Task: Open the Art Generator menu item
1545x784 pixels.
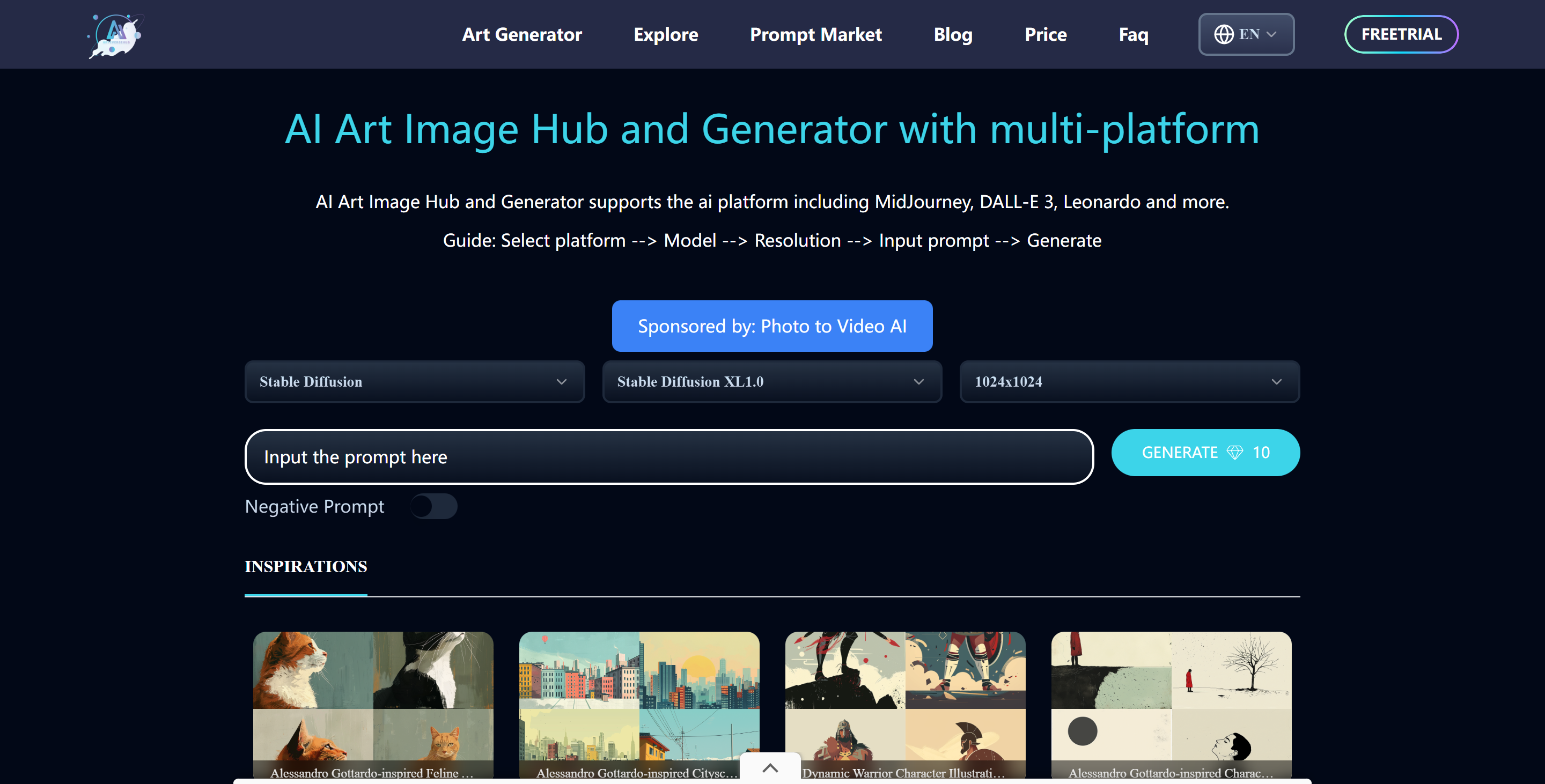Action: point(521,34)
